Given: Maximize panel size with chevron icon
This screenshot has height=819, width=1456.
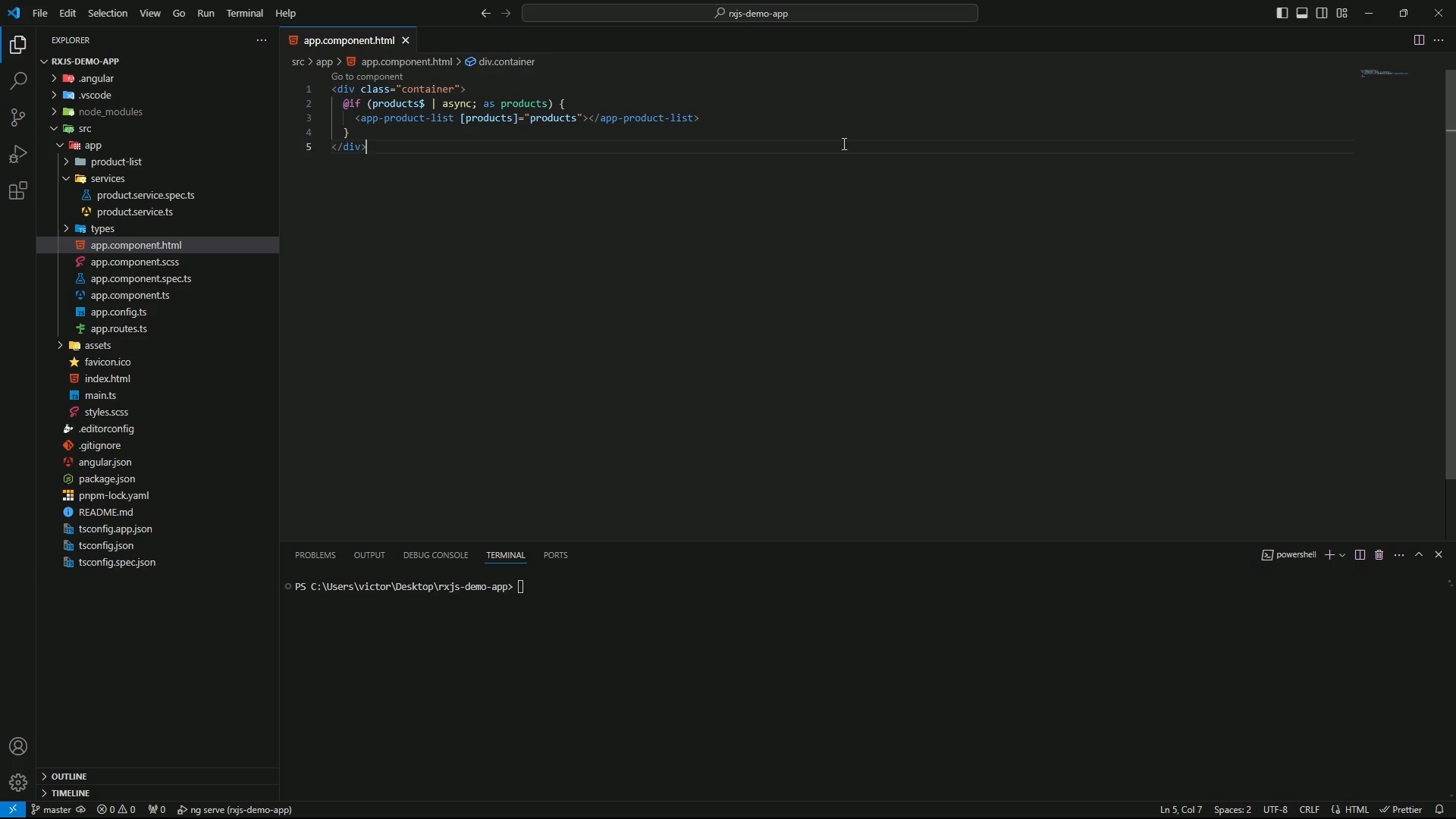Looking at the screenshot, I should 1420,554.
